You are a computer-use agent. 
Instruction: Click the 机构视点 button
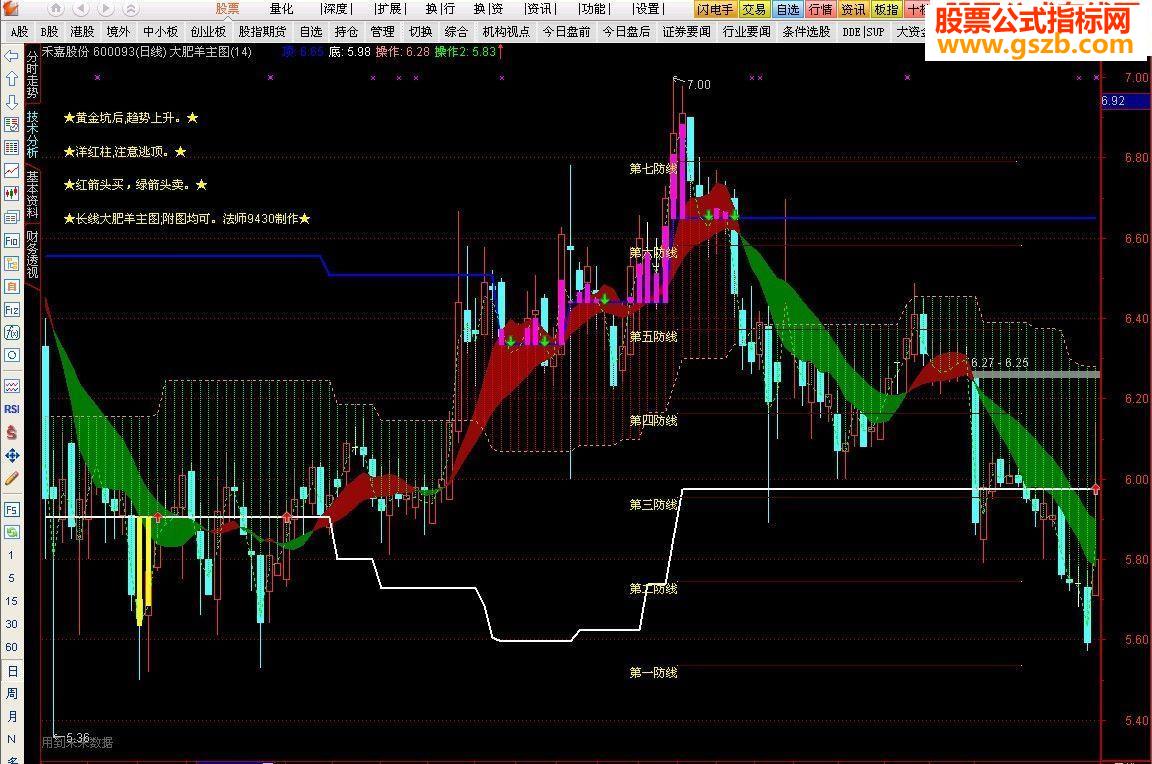(506, 32)
